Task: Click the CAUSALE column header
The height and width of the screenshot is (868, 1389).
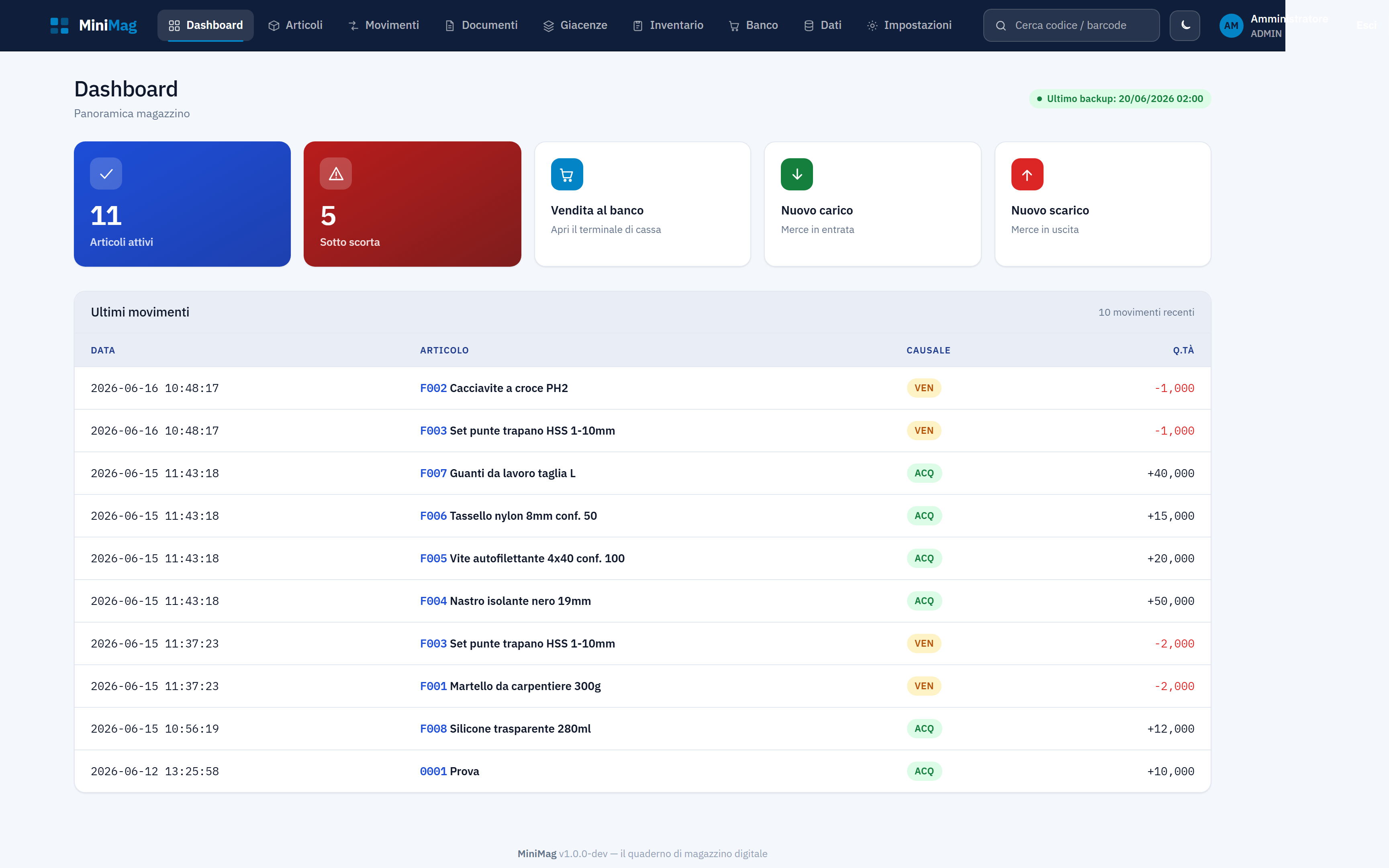Action: click(x=928, y=350)
